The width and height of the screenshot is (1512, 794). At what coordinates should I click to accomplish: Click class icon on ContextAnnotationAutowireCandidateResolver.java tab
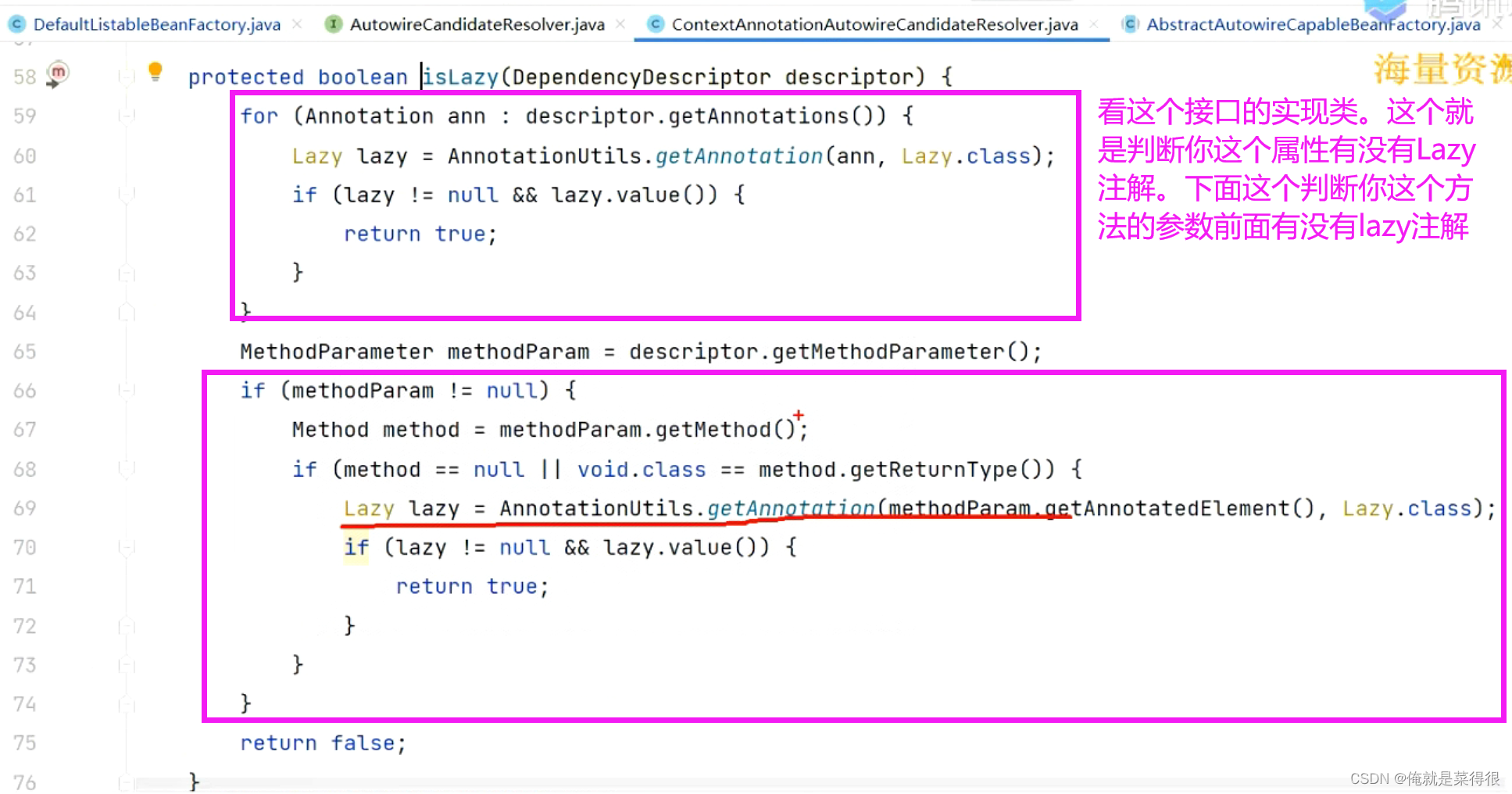tap(656, 24)
